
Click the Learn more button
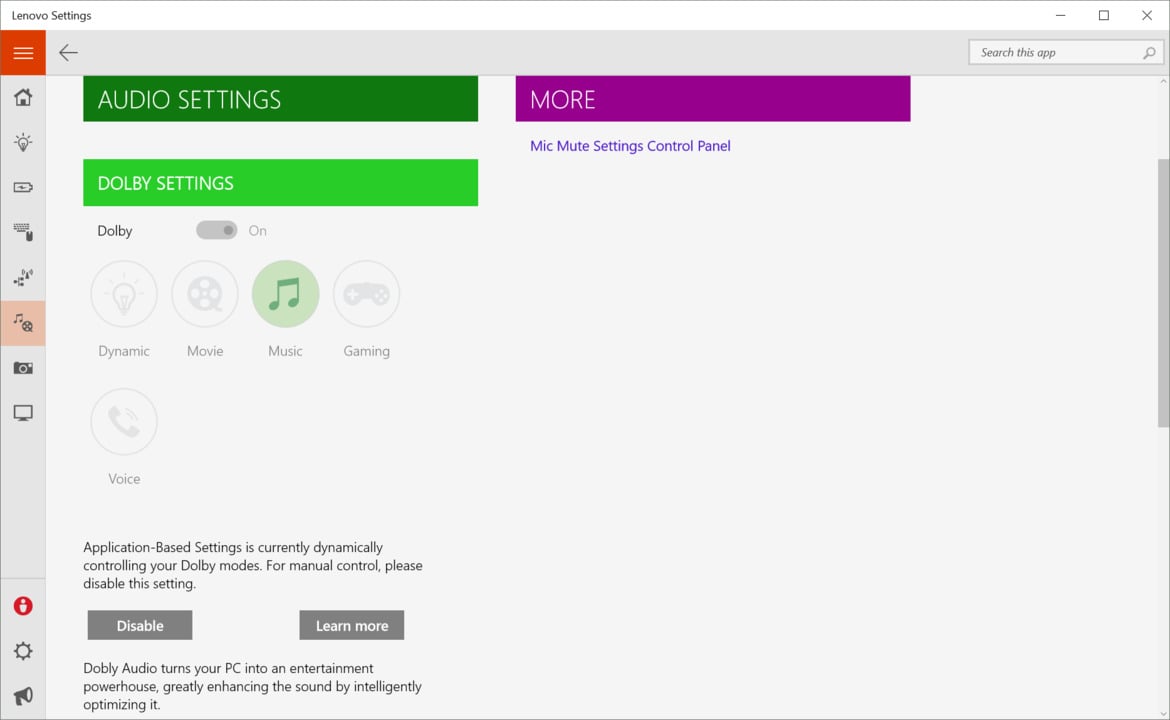click(x=351, y=625)
